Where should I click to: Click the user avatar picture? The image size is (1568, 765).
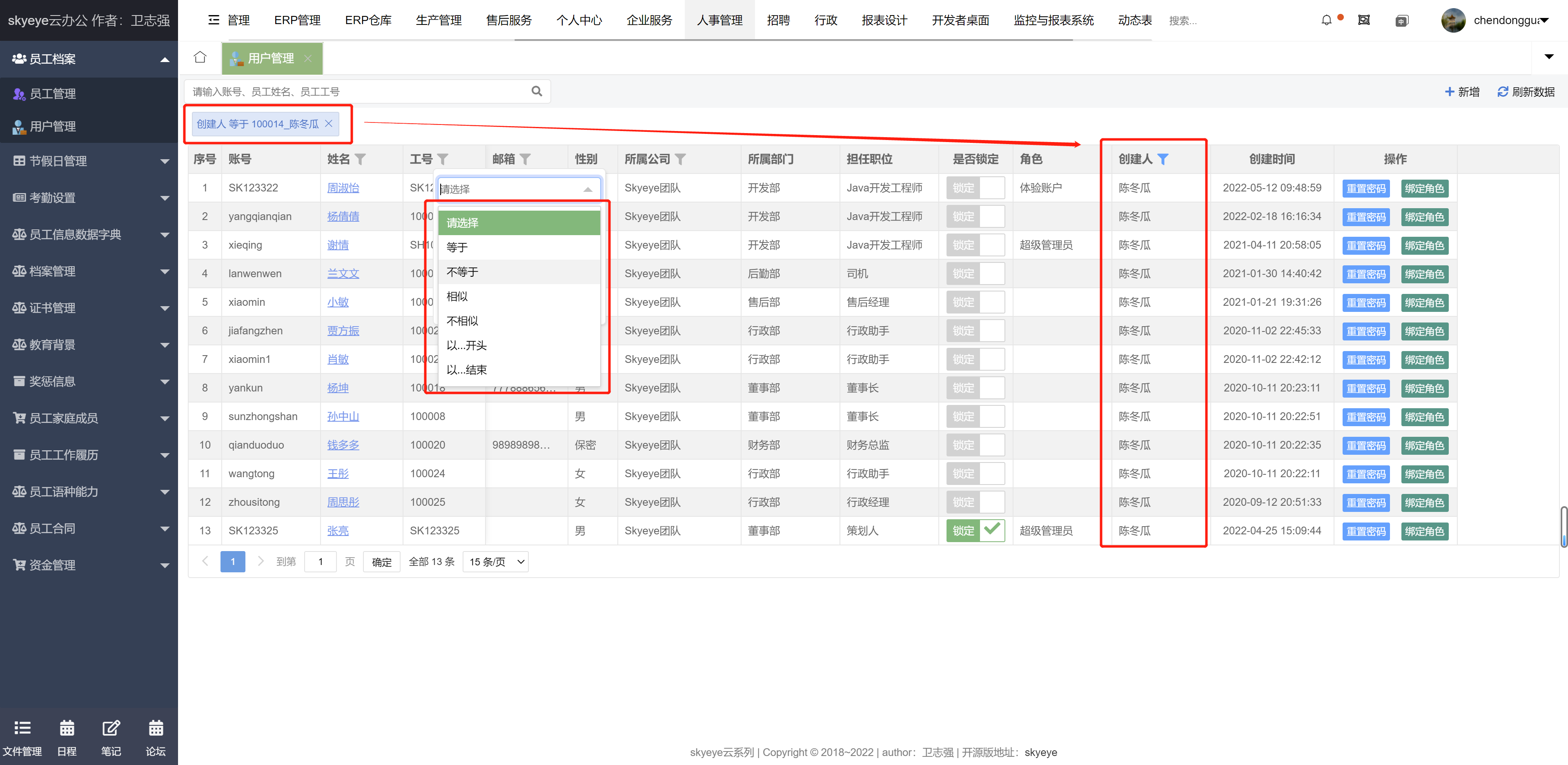[1453, 20]
